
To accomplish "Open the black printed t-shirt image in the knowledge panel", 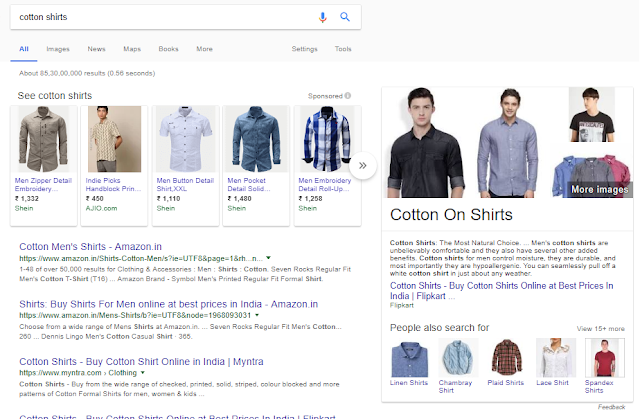I will point(591,115).
